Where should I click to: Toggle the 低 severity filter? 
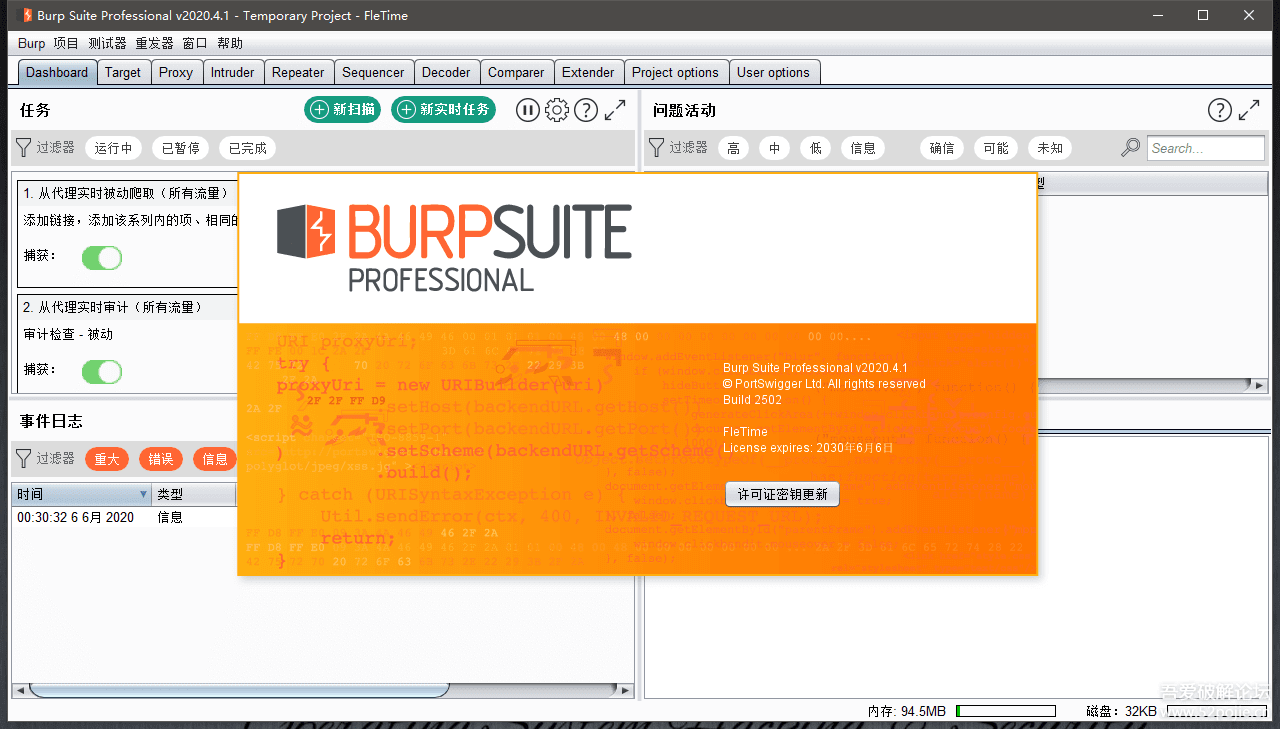816,148
